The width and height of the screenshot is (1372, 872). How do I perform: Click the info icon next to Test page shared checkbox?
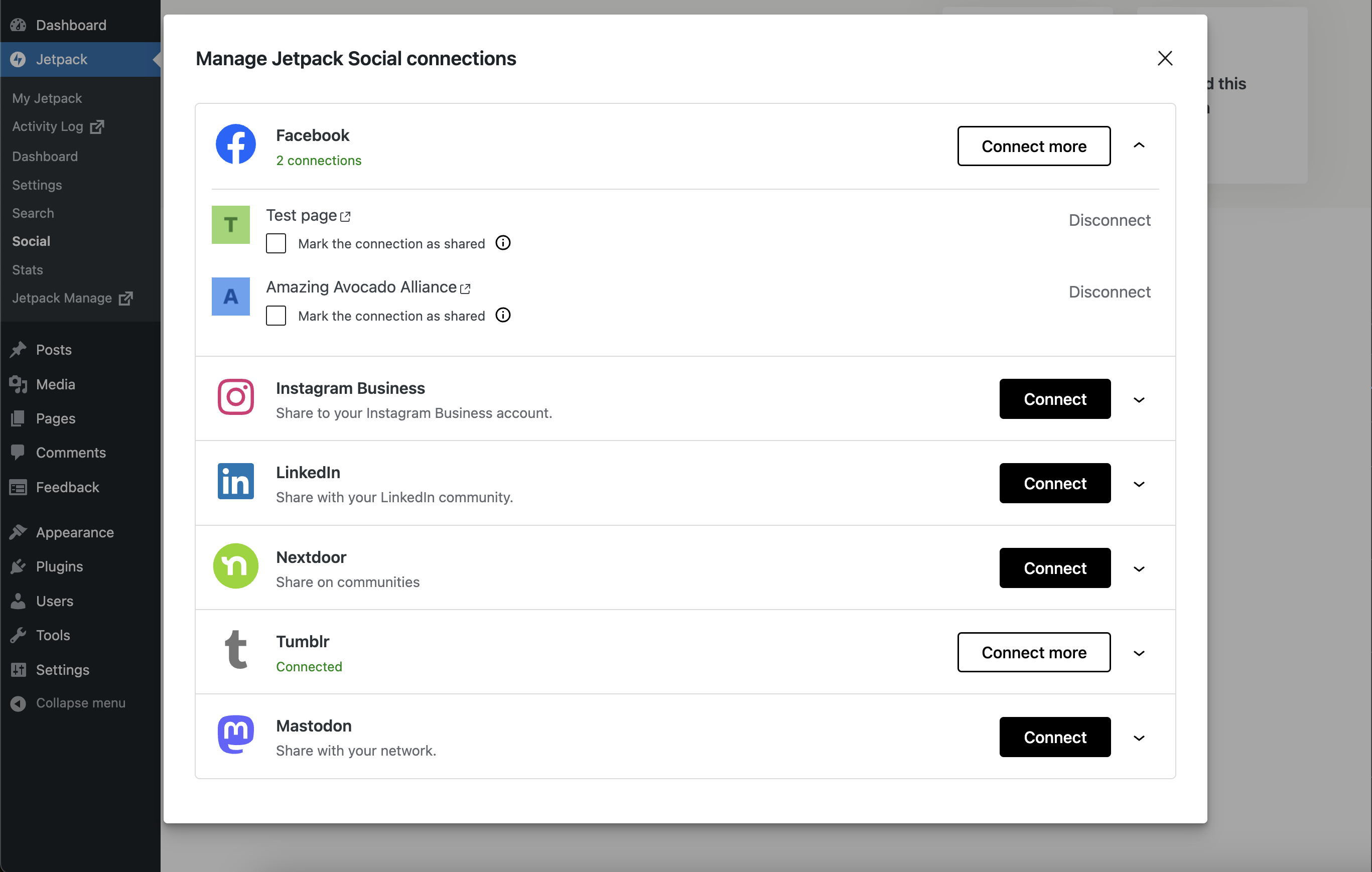click(505, 243)
